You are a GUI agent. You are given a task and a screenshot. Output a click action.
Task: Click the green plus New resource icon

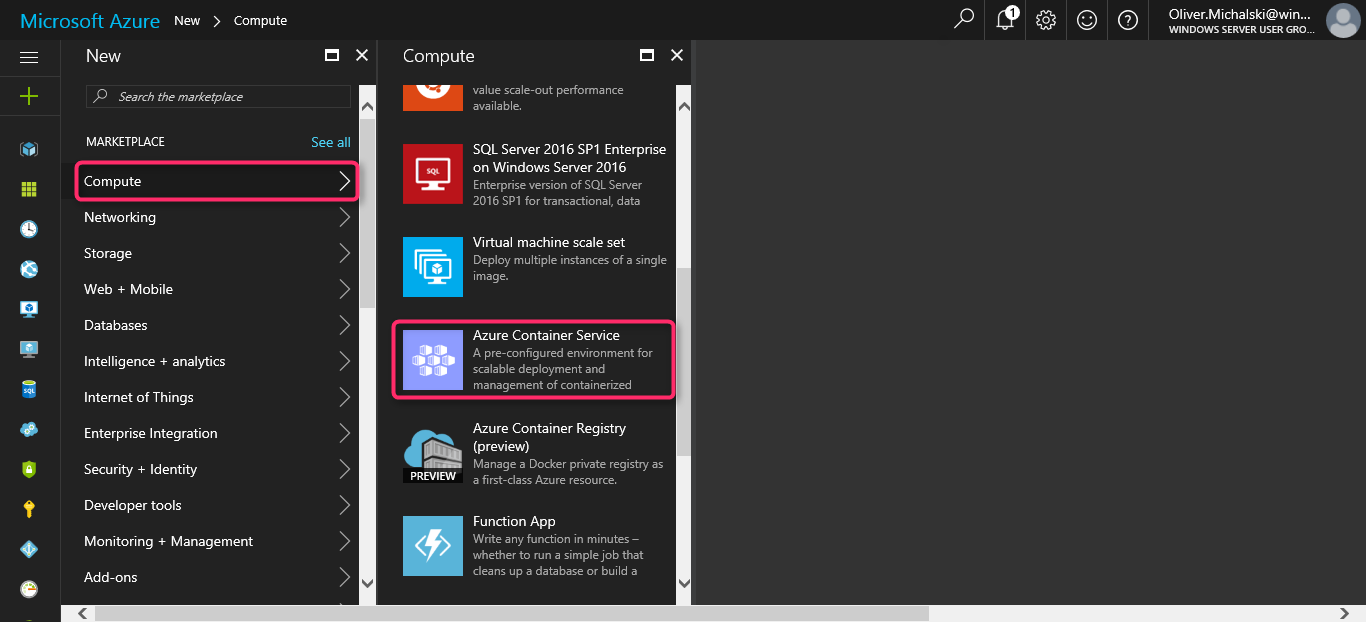(x=29, y=96)
